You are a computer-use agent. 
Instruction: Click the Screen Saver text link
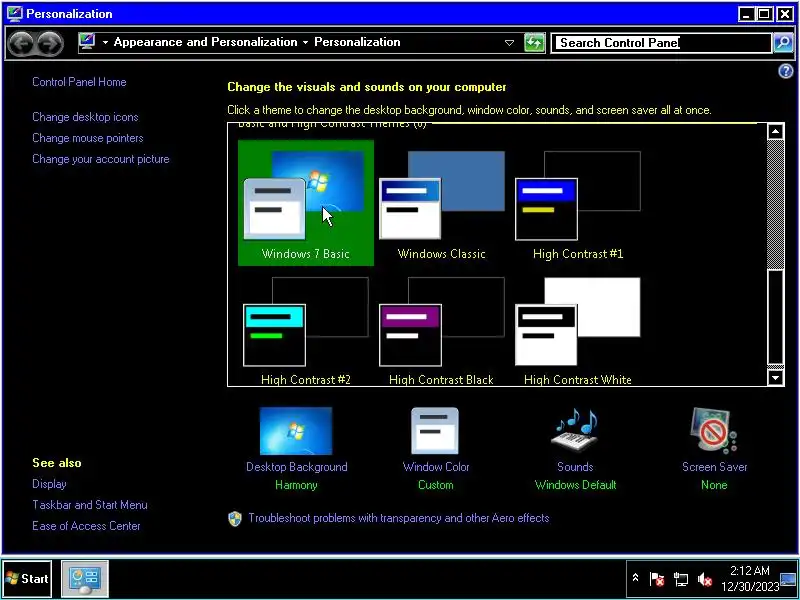714,467
